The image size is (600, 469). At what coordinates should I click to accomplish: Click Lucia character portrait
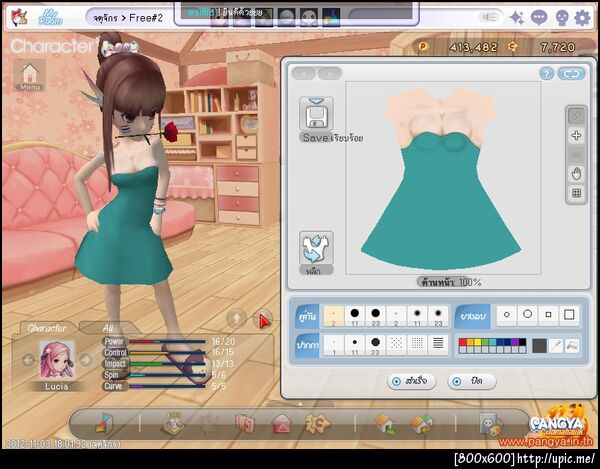pyautogui.click(x=57, y=360)
